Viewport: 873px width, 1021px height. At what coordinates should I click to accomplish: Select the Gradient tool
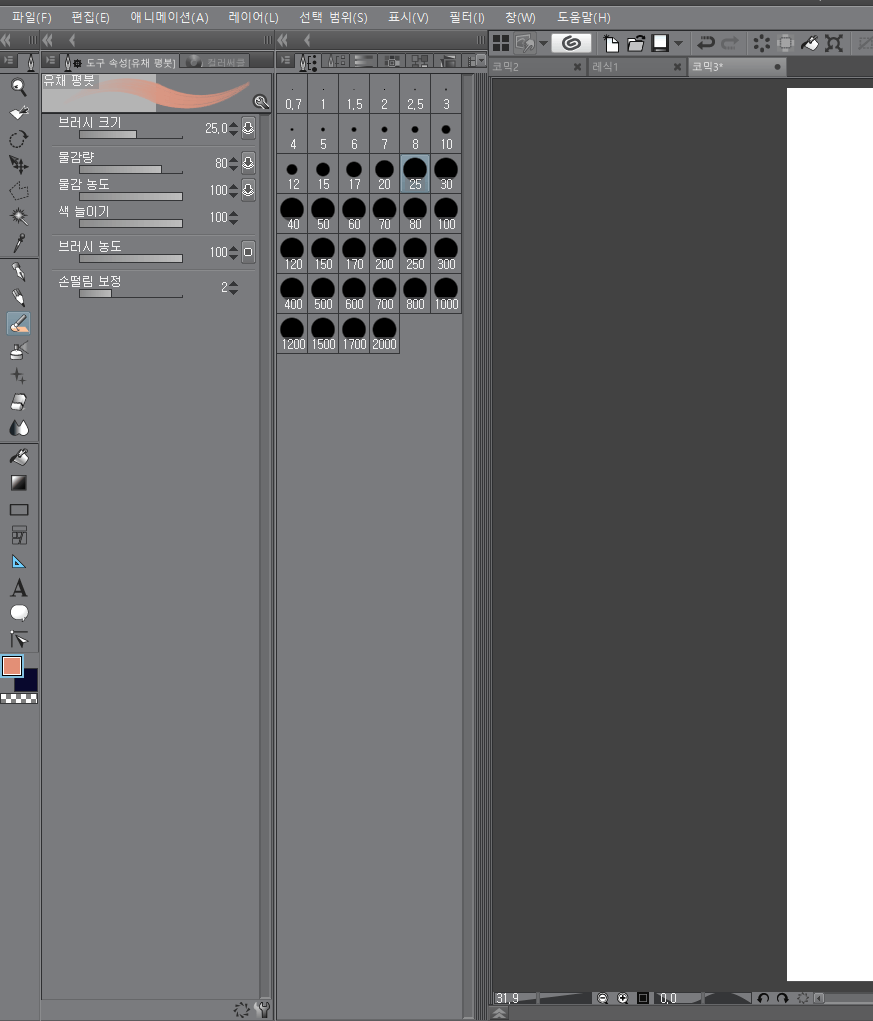18,483
